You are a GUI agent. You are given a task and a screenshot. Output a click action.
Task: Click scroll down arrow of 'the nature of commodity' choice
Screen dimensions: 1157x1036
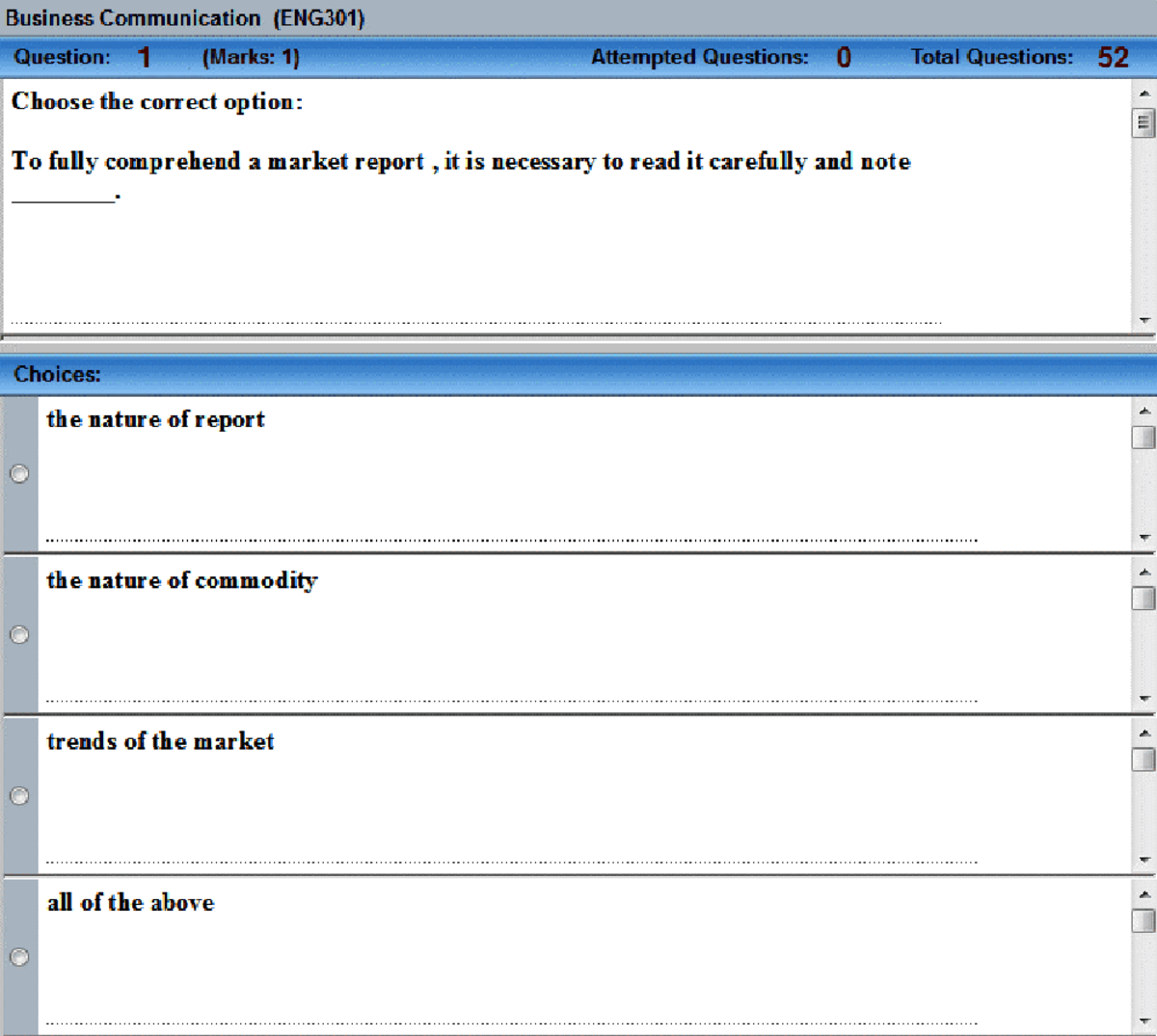[1144, 699]
